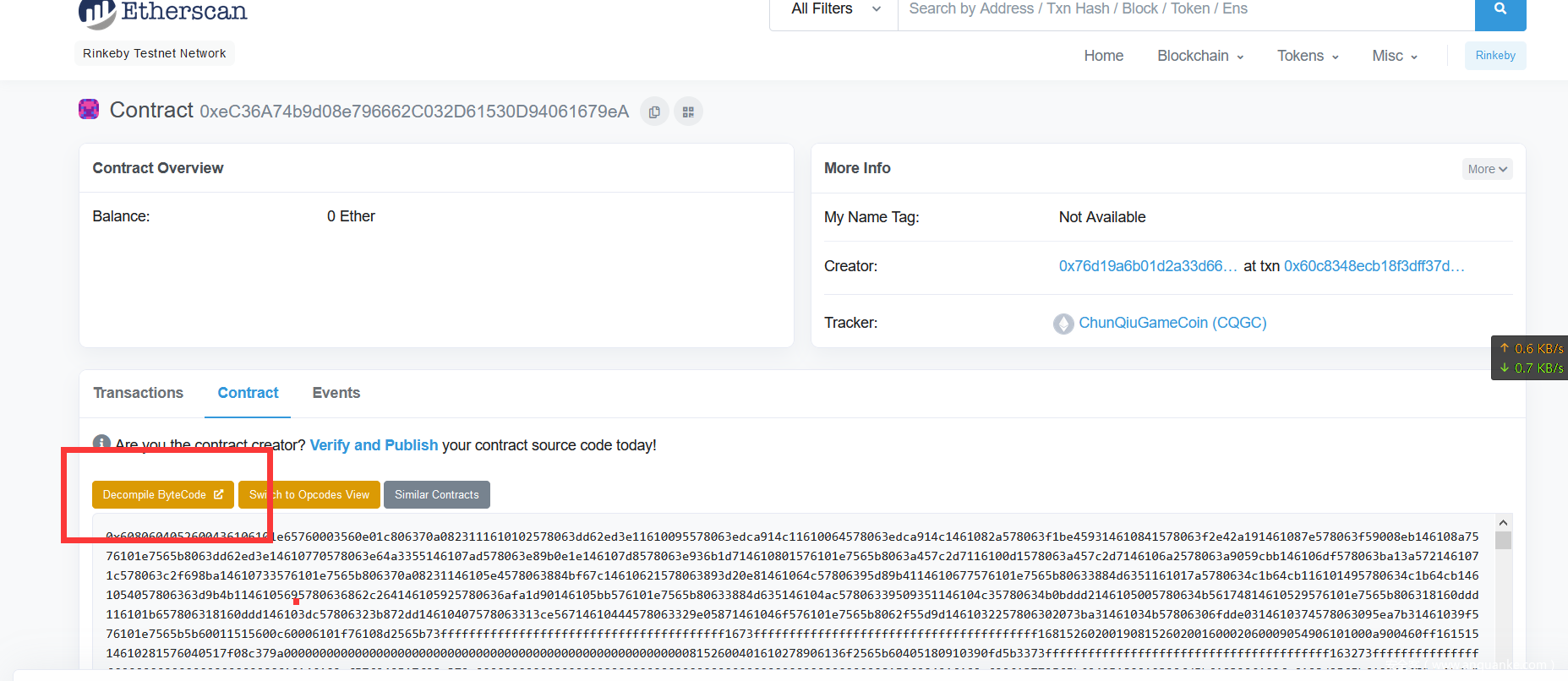1568x681 pixels.
Task: Open the All Filters dropdown
Action: coord(834,9)
